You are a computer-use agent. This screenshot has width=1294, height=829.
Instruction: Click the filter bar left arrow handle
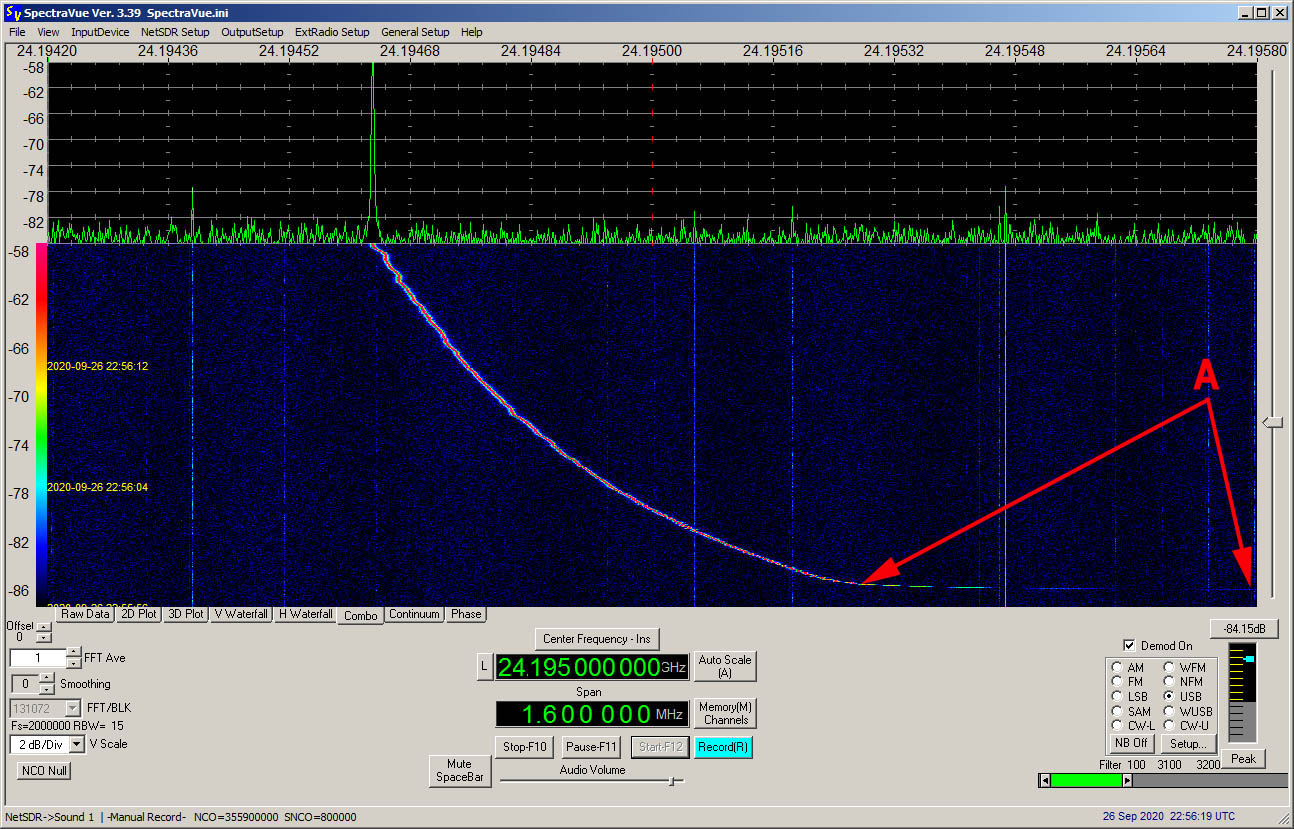click(x=1045, y=780)
